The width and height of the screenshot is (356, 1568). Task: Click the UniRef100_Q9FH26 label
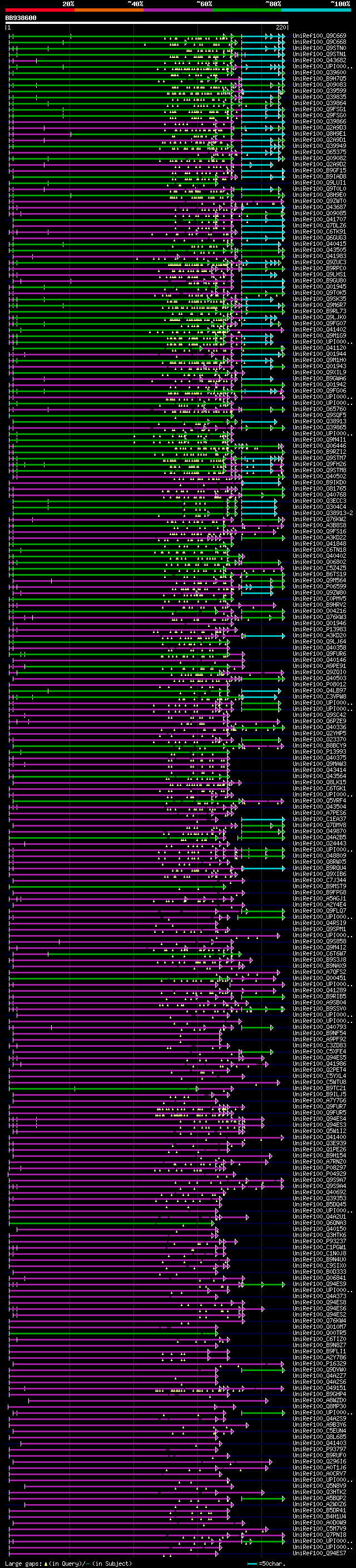point(319,464)
